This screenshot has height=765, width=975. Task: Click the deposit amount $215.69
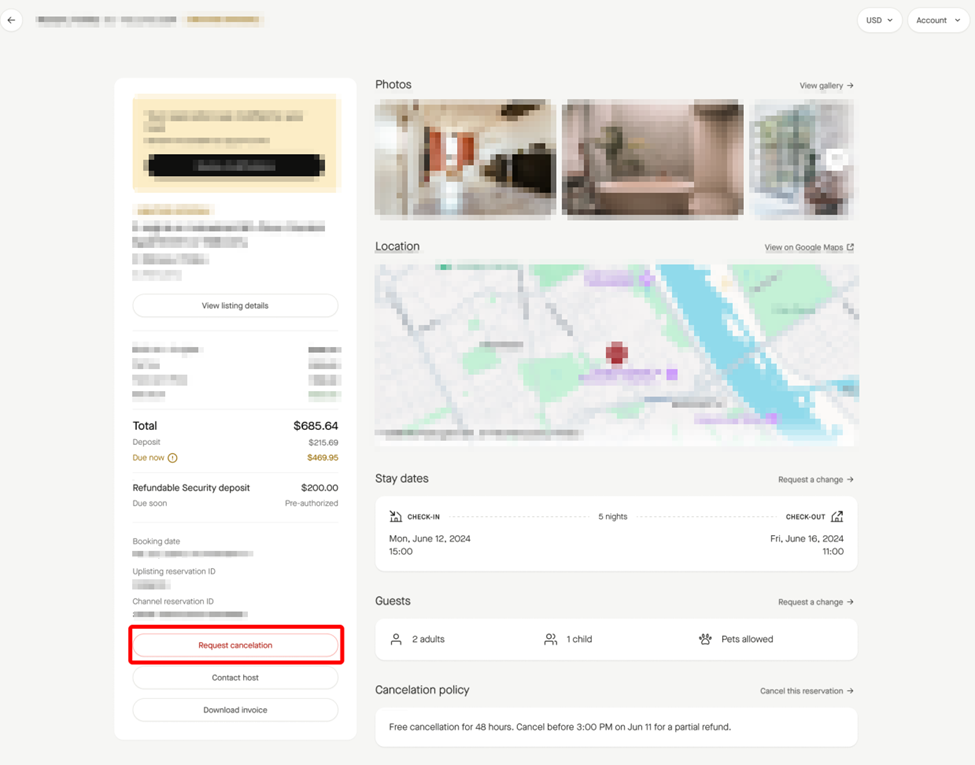tap(323, 443)
